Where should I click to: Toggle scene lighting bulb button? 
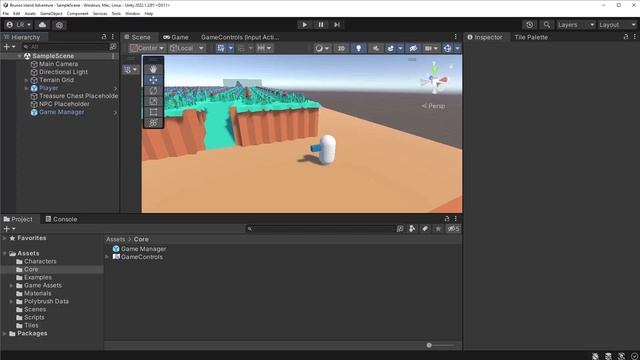click(358, 48)
